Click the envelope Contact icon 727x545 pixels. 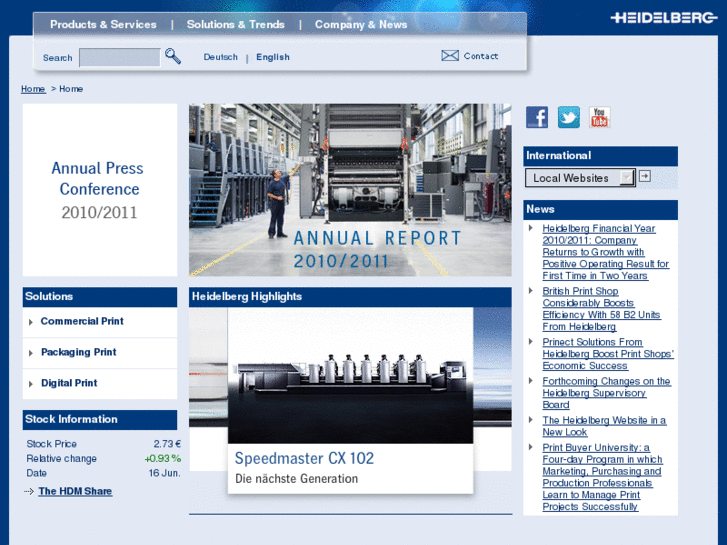450,56
